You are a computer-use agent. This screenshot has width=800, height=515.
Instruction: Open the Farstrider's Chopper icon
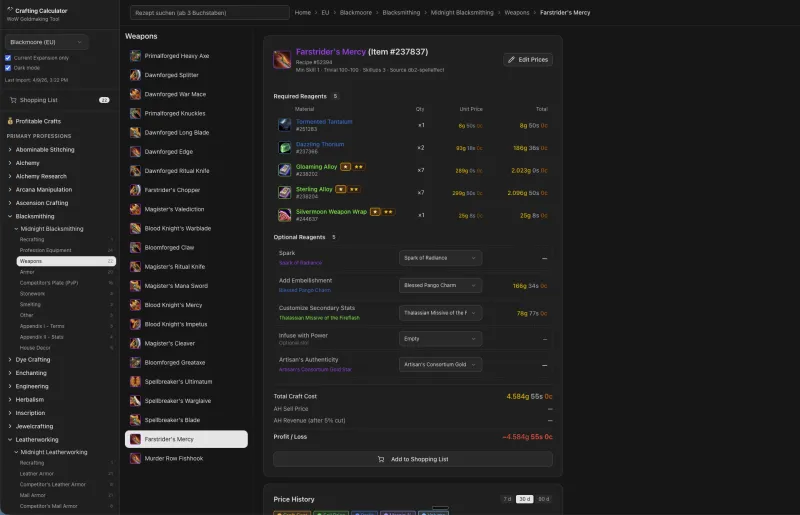(x=135, y=190)
